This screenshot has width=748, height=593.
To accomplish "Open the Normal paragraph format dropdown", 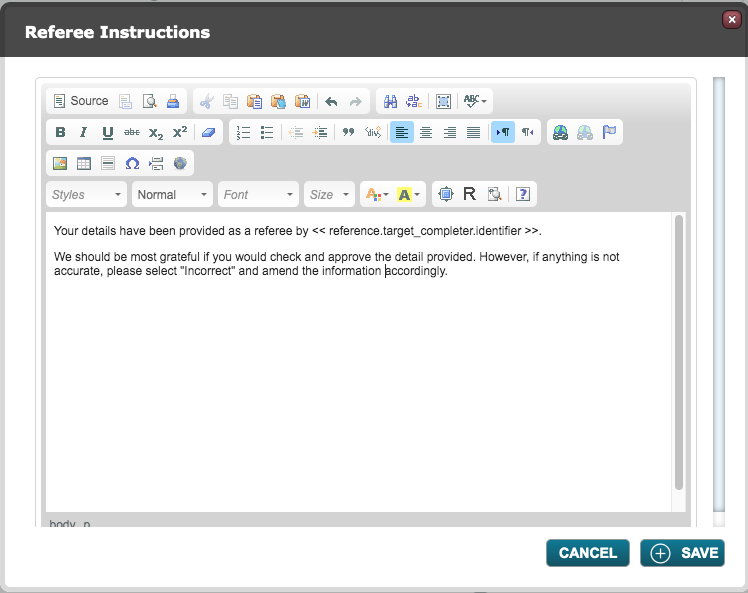I will click(172, 195).
